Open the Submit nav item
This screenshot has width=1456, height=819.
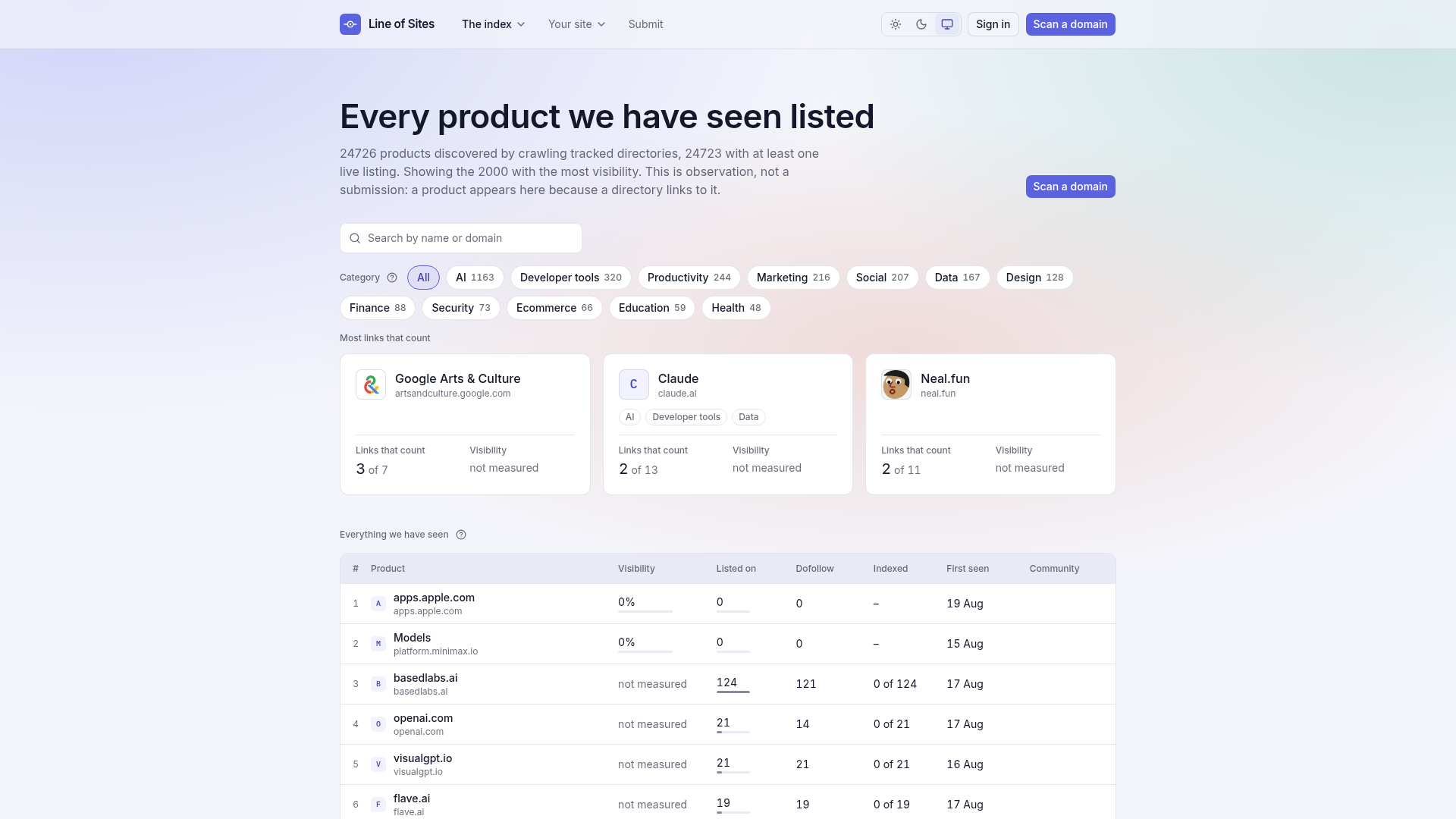646,24
